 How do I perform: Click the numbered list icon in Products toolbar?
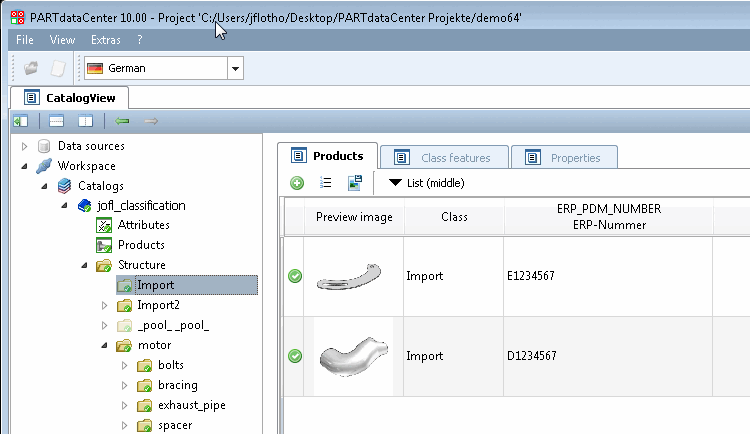point(325,183)
